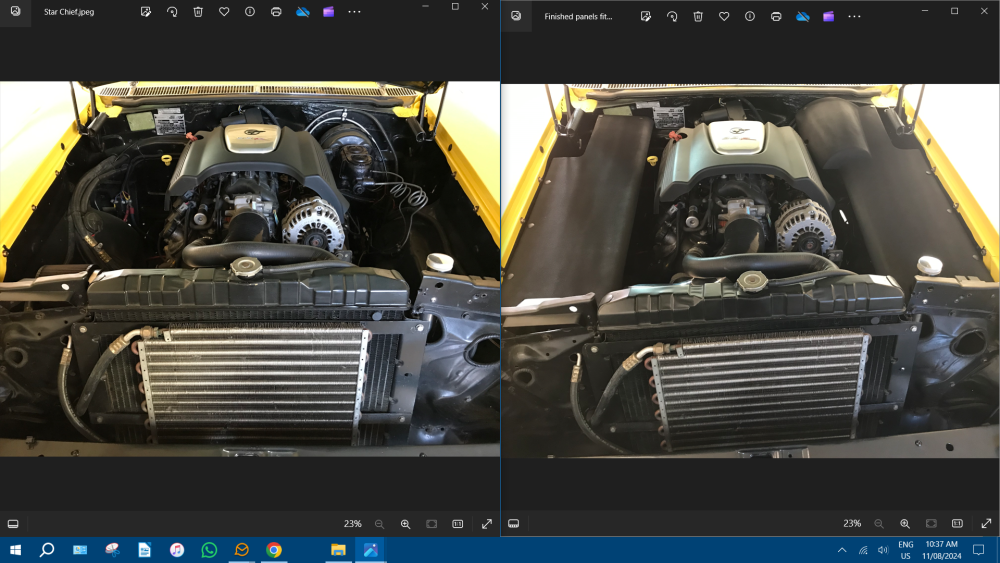Switch ENG US input language
Image resolution: width=1000 pixels, height=563 pixels.
(906, 550)
